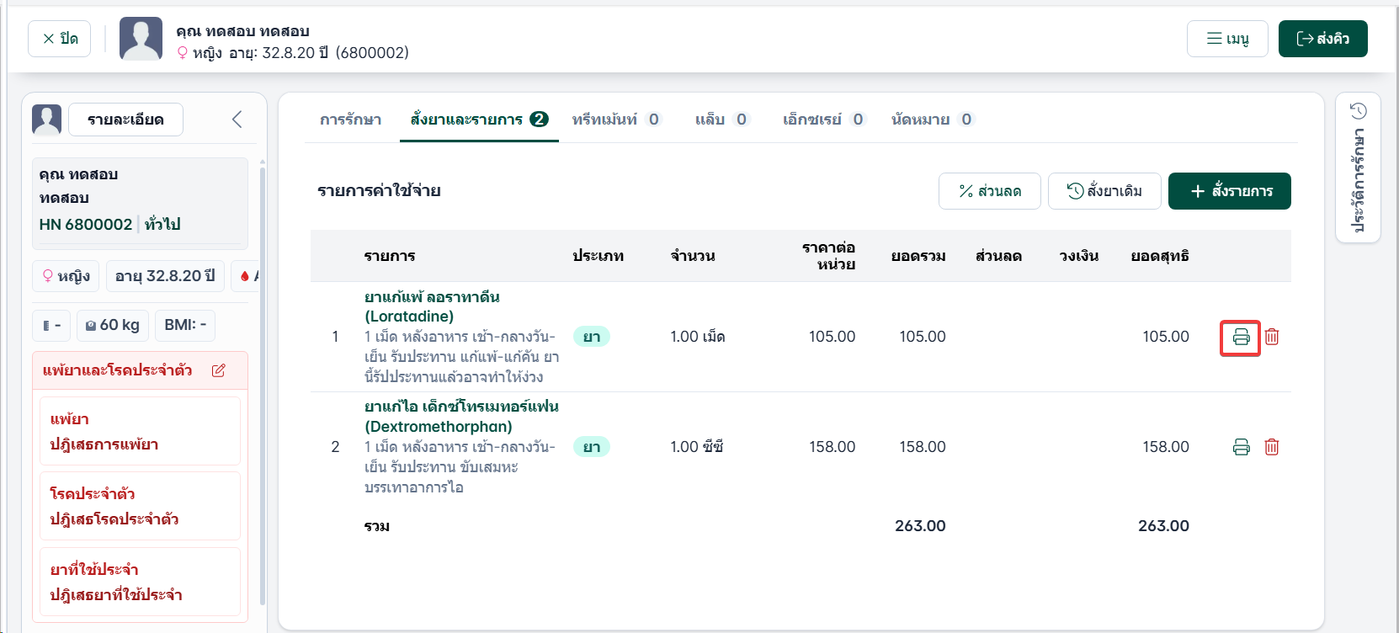The height and width of the screenshot is (633, 1399).
Task: Open the แล็บ tab
Action: pyautogui.click(x=722, y=119)
